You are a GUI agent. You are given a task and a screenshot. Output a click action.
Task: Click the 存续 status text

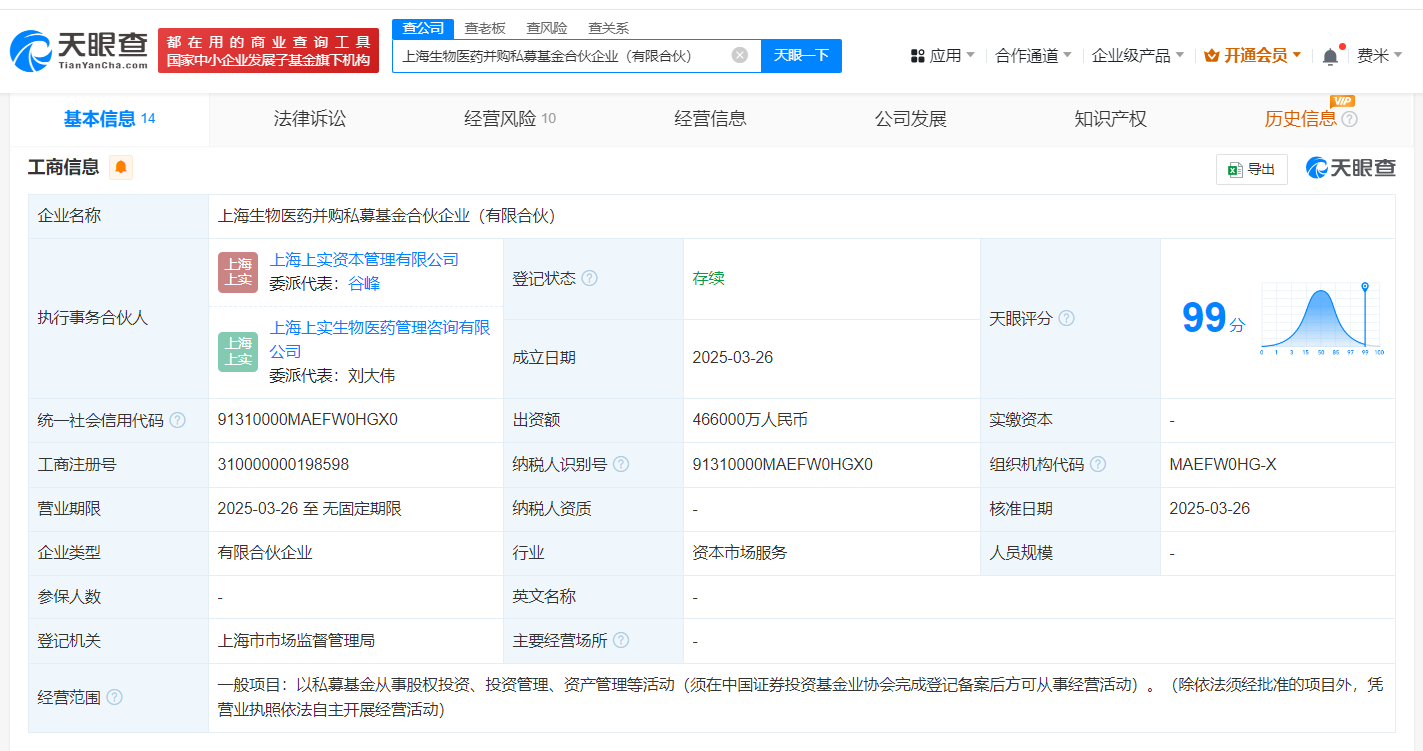(708, 278)
